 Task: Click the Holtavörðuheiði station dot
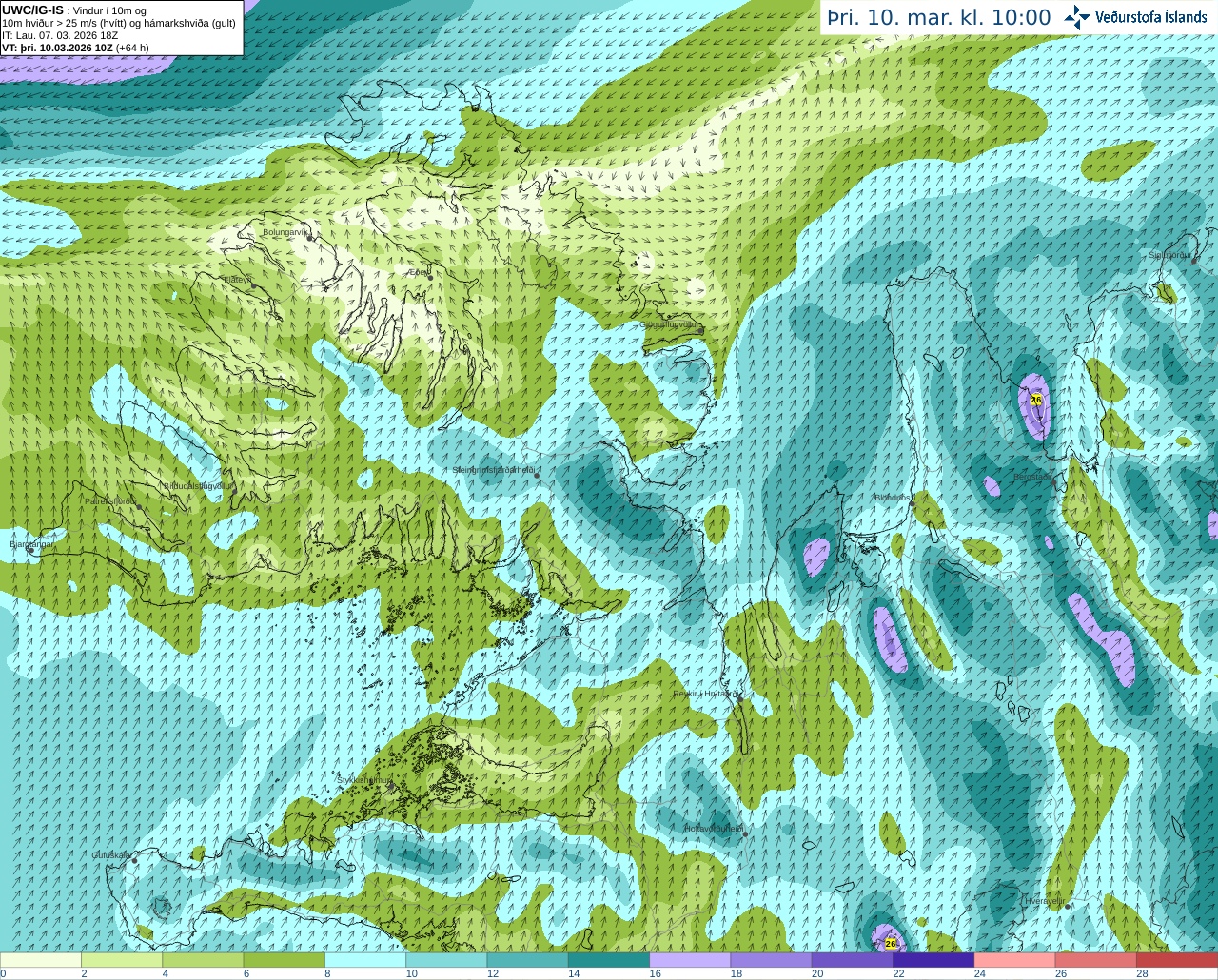[x=745, y=834]
